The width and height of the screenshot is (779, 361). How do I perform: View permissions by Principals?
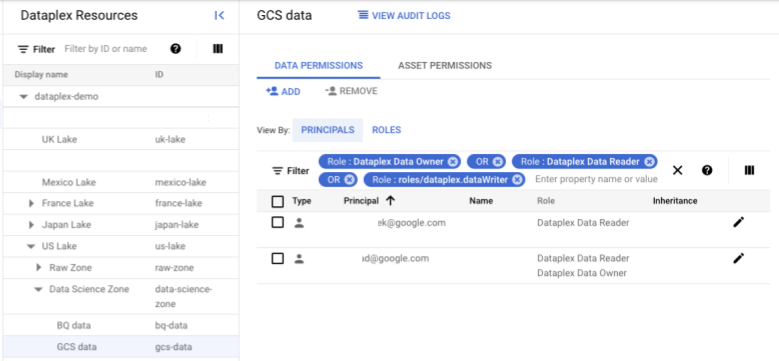tap(327, 130)
